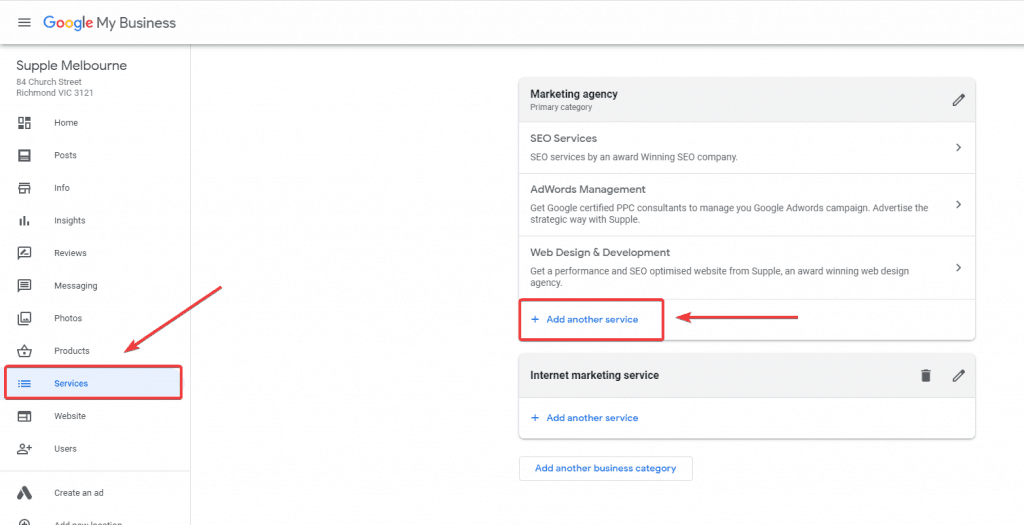Viewport: 1024px width, 525px height.
Task: Open the AdWords Management title
Action: pyautogui.click(x=588, y=189)
